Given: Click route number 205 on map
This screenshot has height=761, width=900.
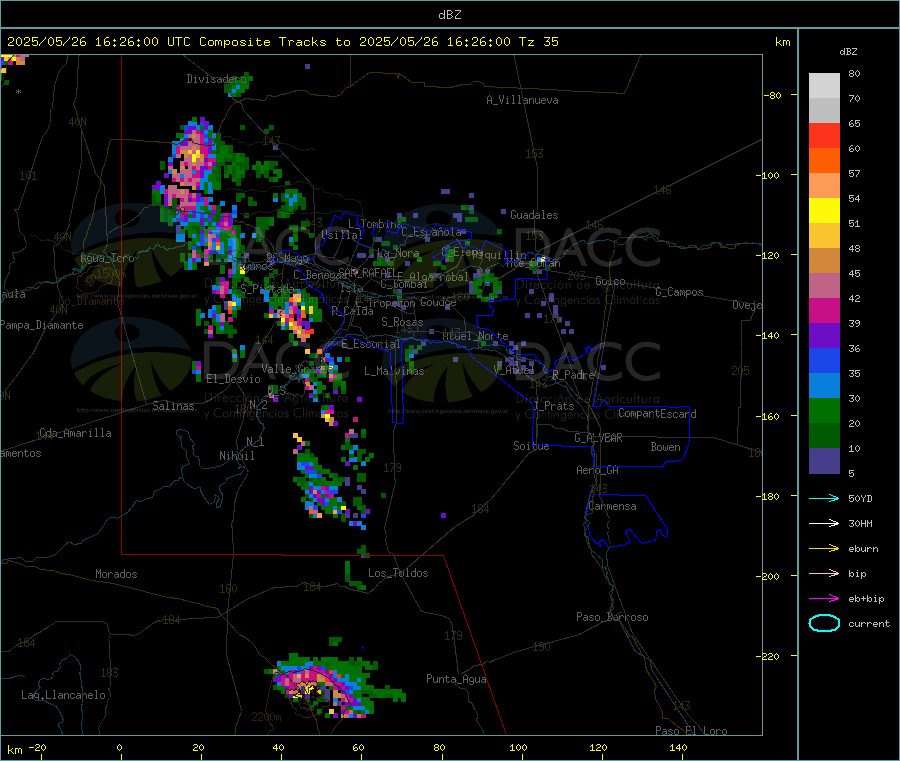Looking at the screenshot, I should [740, 371].
